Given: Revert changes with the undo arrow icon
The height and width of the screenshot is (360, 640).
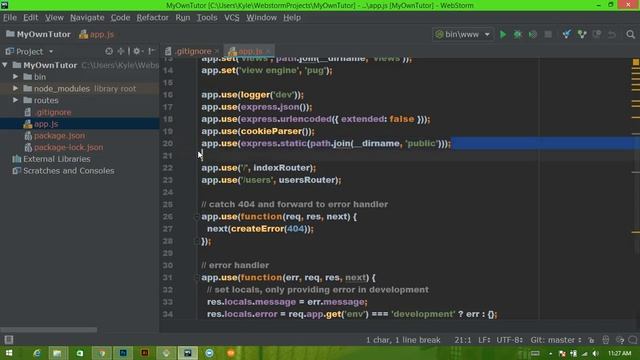Looking at the screenshot, I should tap(612, 35).
